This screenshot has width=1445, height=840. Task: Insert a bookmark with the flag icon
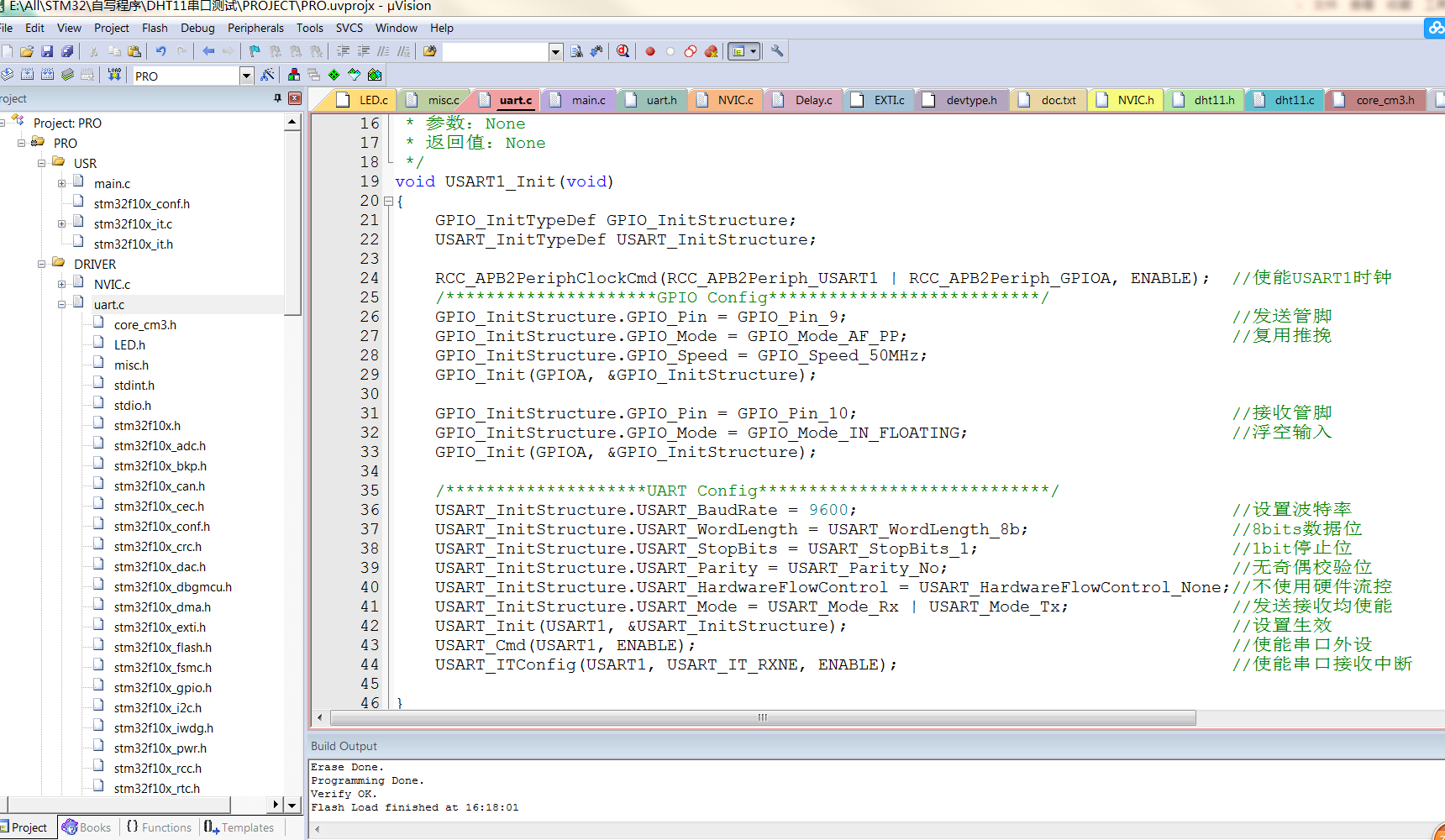(x=255, y=51)
